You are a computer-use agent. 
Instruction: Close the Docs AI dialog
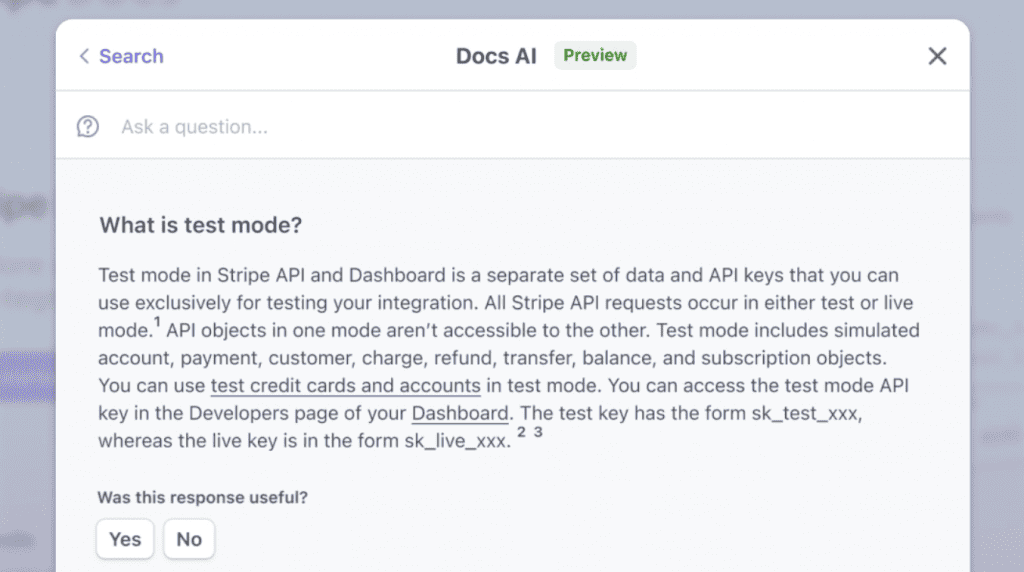click(937, 56)
